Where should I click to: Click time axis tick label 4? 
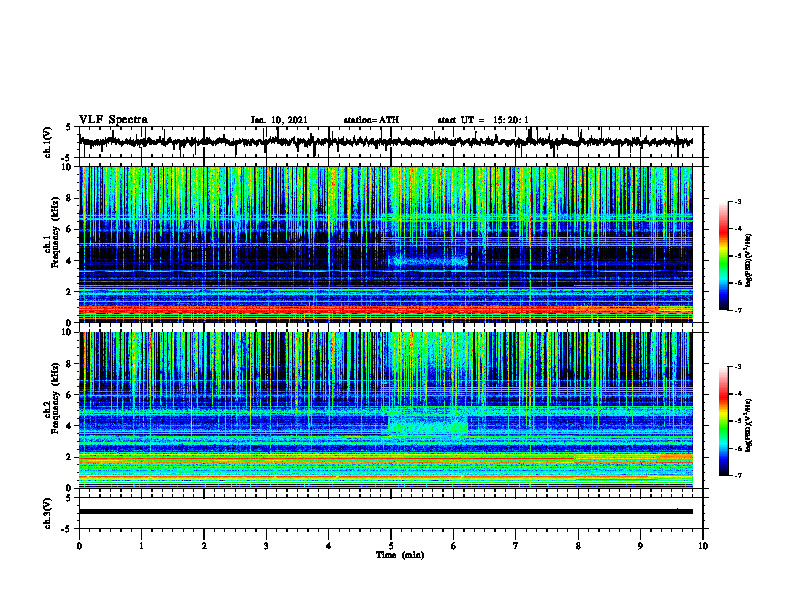click(329, 546)
